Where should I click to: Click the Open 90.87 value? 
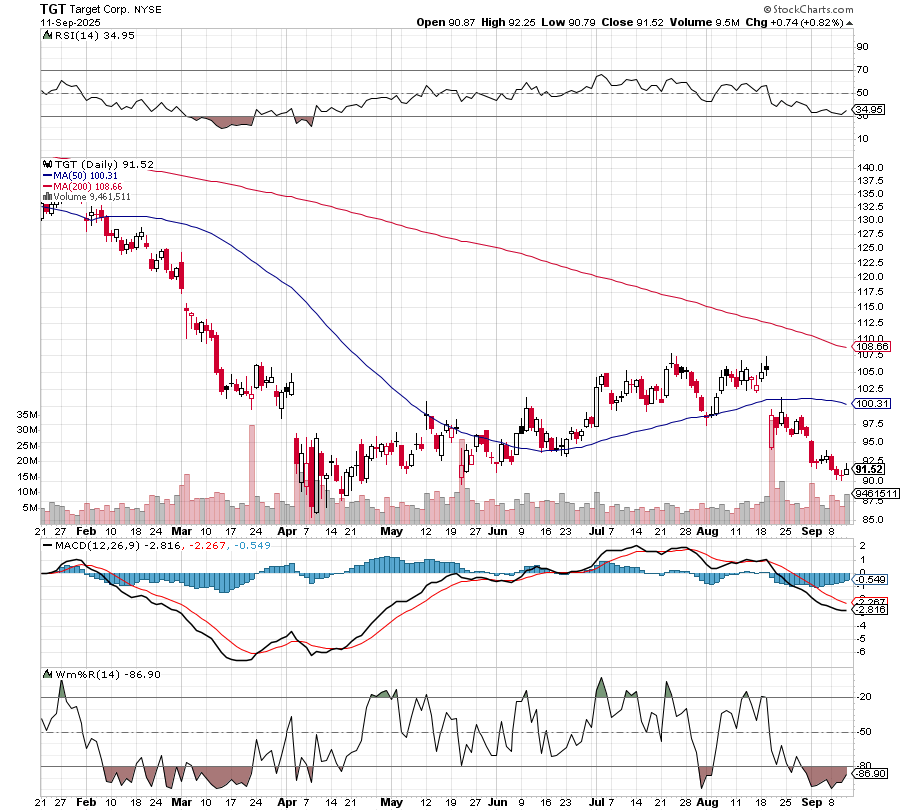point(445,22)
